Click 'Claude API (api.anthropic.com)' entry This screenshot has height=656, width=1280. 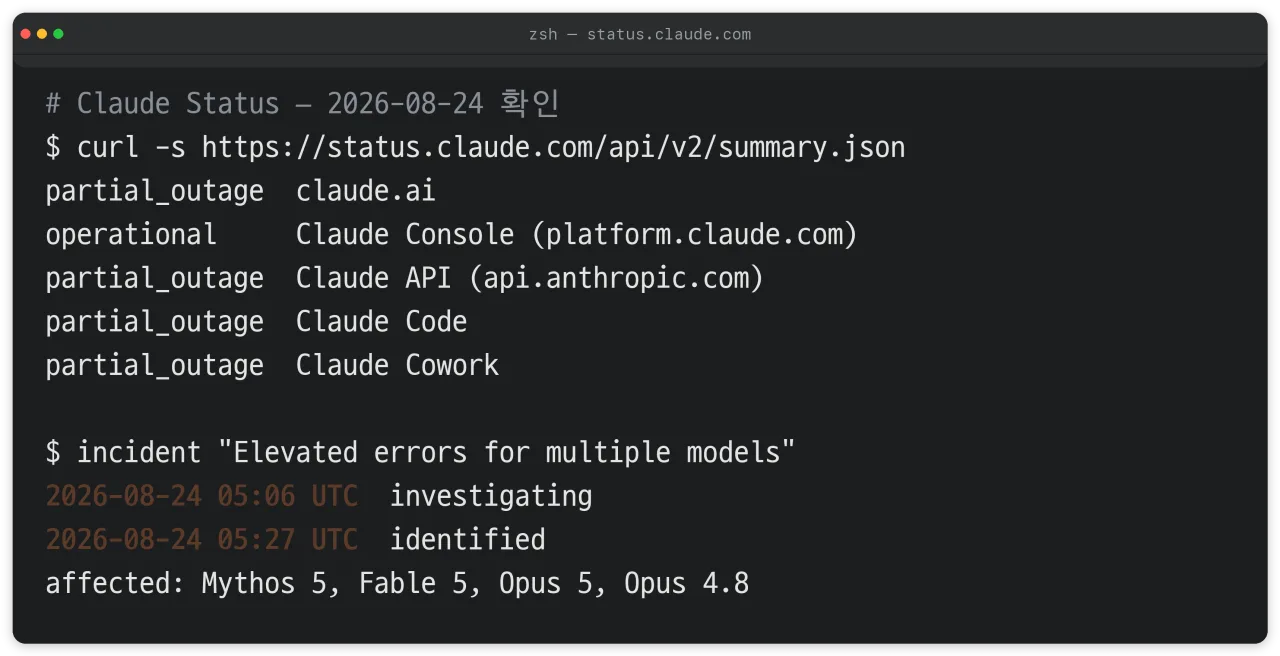tap(530, 278)
